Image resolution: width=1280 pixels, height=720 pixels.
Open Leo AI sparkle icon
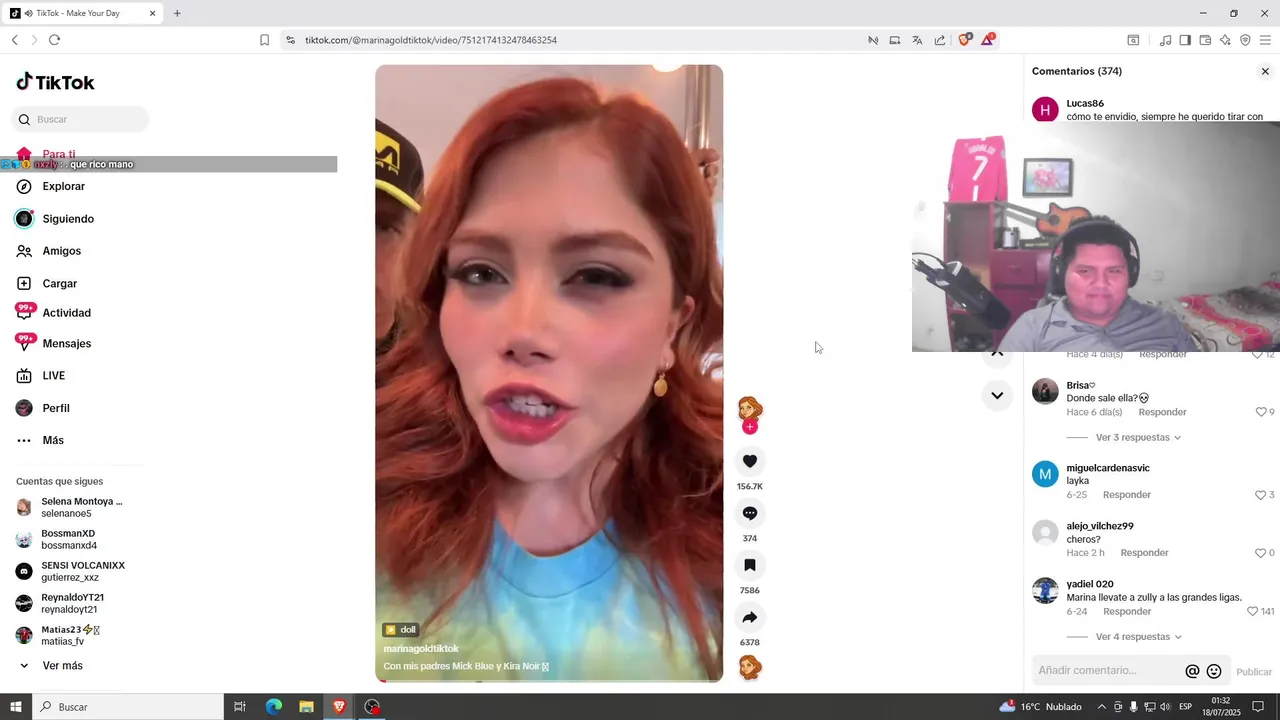1225,40
